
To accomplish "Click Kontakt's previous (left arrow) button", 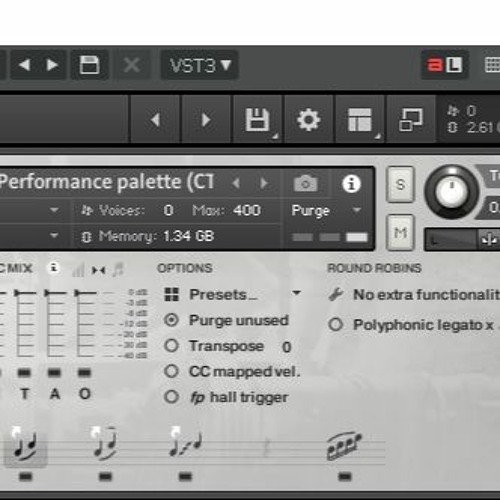I will [155, 120].
